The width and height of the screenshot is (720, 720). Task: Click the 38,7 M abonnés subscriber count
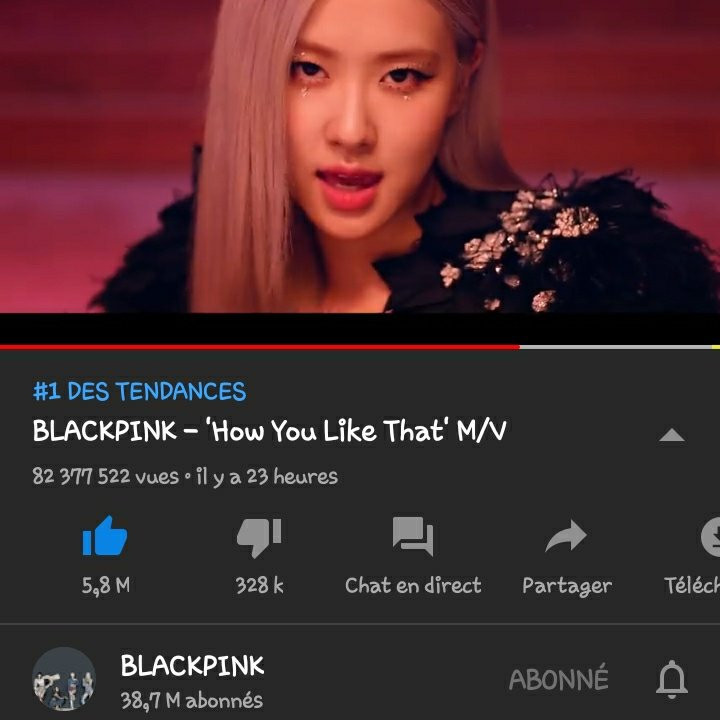[x=191, y=701]
